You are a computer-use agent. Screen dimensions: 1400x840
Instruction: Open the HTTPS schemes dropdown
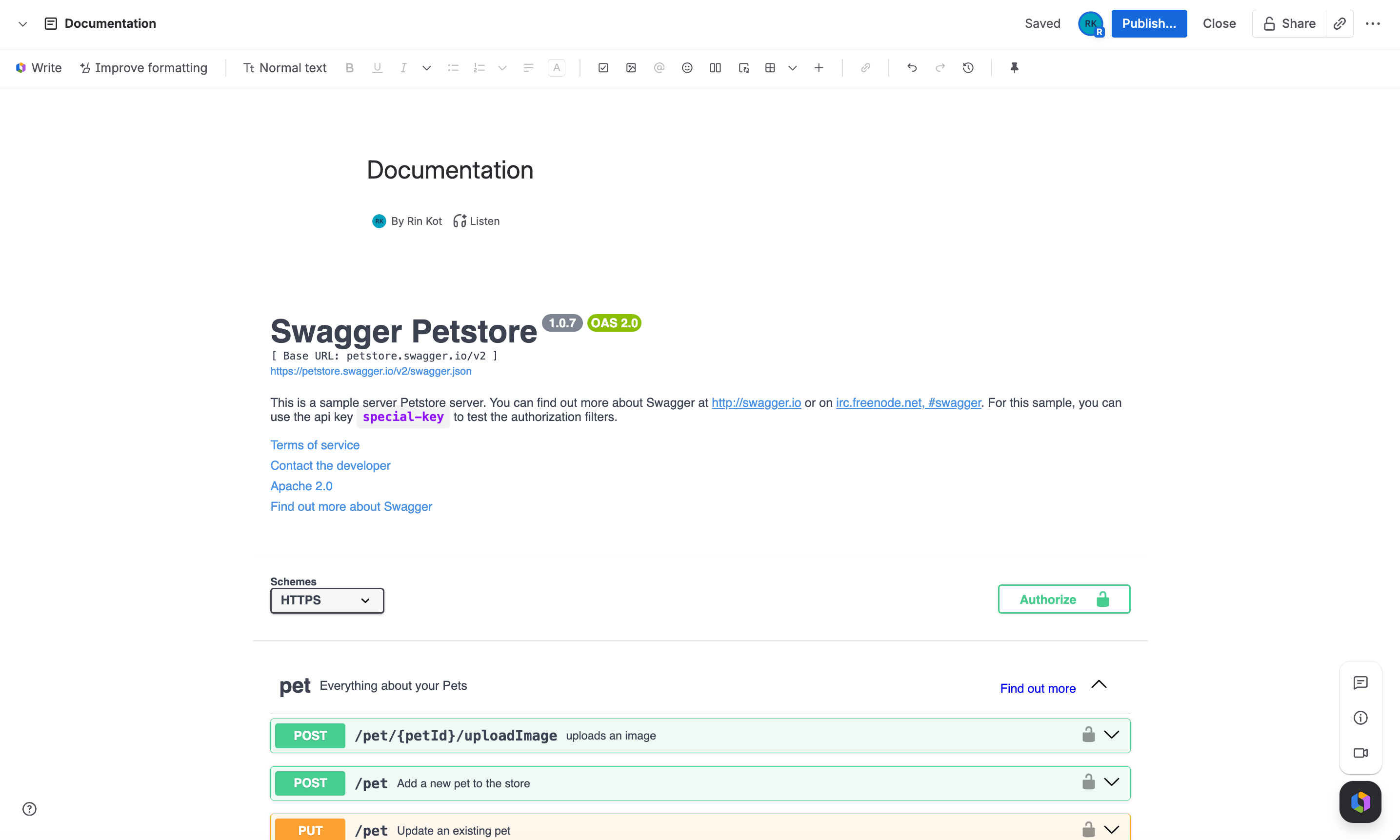point(327,600)
